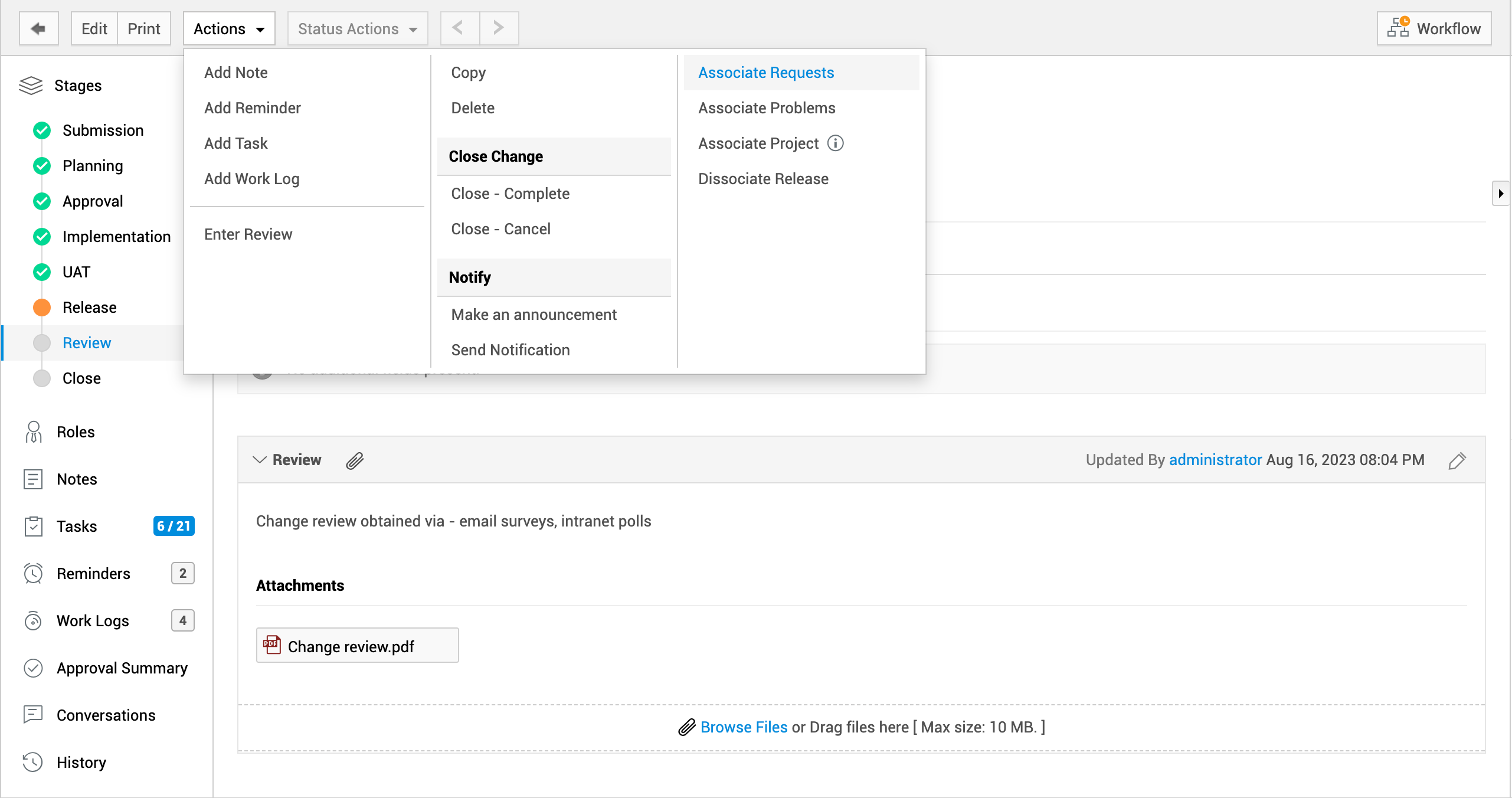The width and height of the screenshot is (1512, 798).
Task: Expand the right side panel arrow
Action: (1501, 194)
